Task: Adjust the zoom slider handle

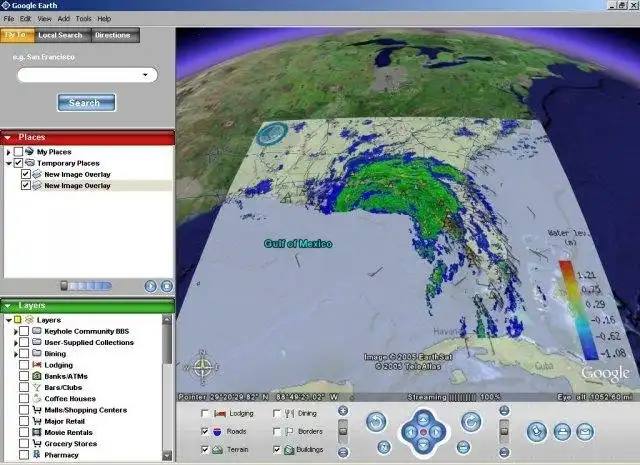Action: coord(343,431)
